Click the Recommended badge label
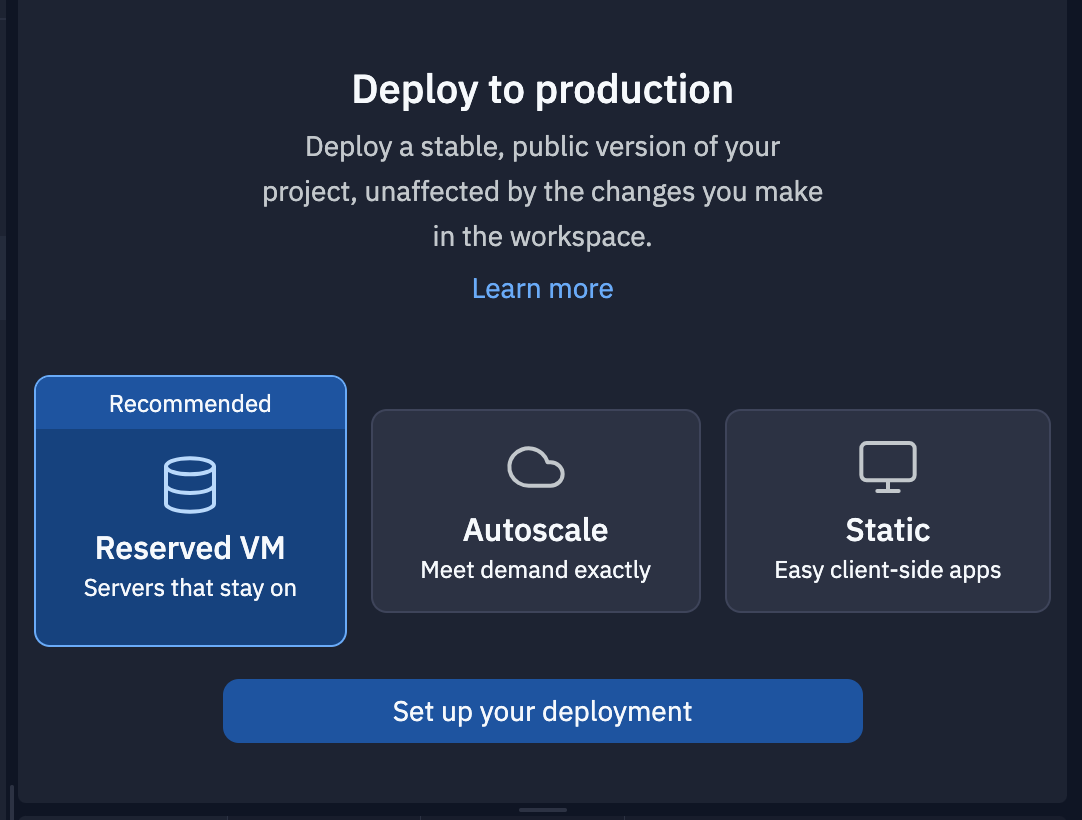Image resolution: width=1082 pixels, height=820 pixels. pos(190,404)
